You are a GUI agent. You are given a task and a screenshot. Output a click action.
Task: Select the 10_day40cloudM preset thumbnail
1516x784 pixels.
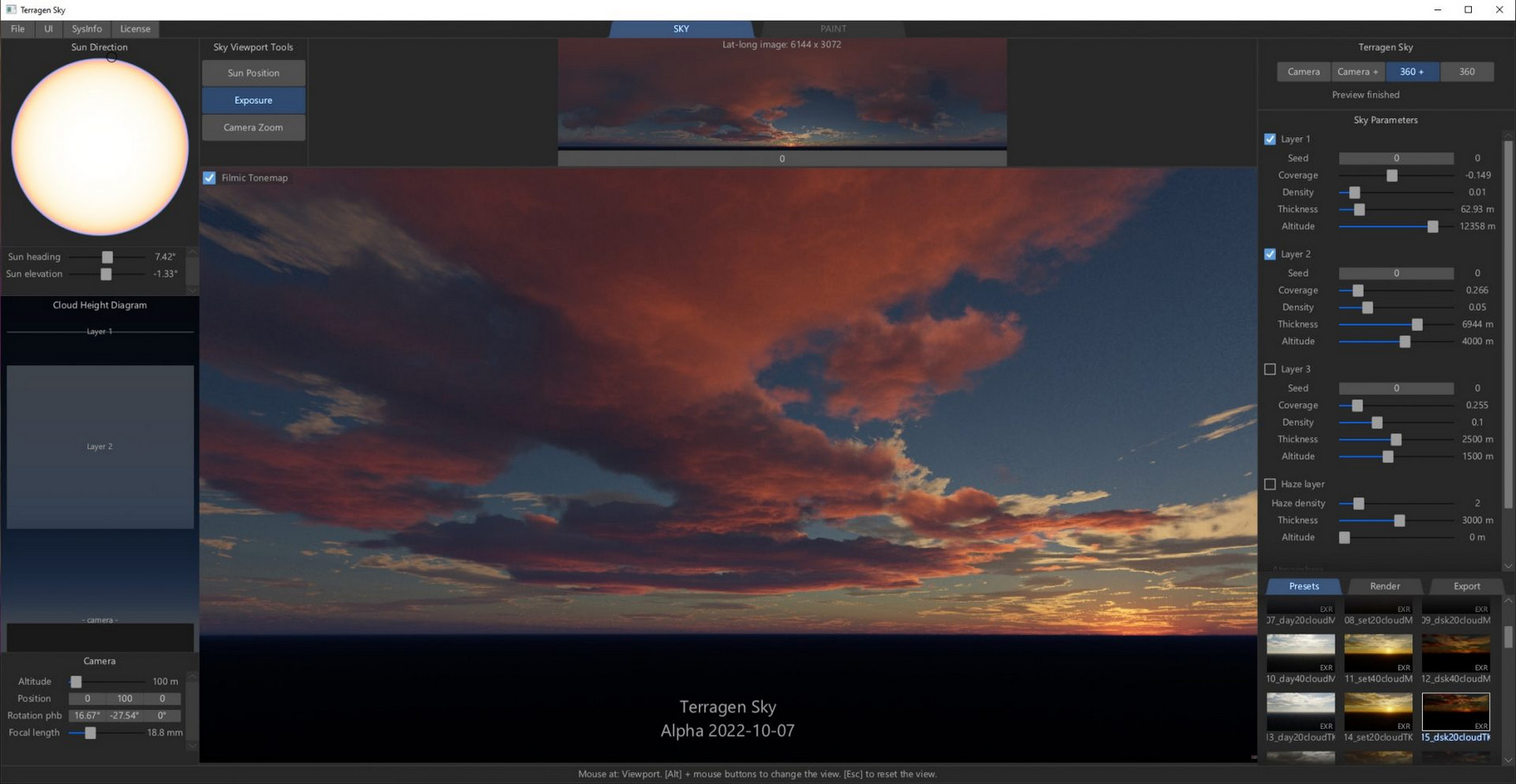click(x=1300, y=654)
